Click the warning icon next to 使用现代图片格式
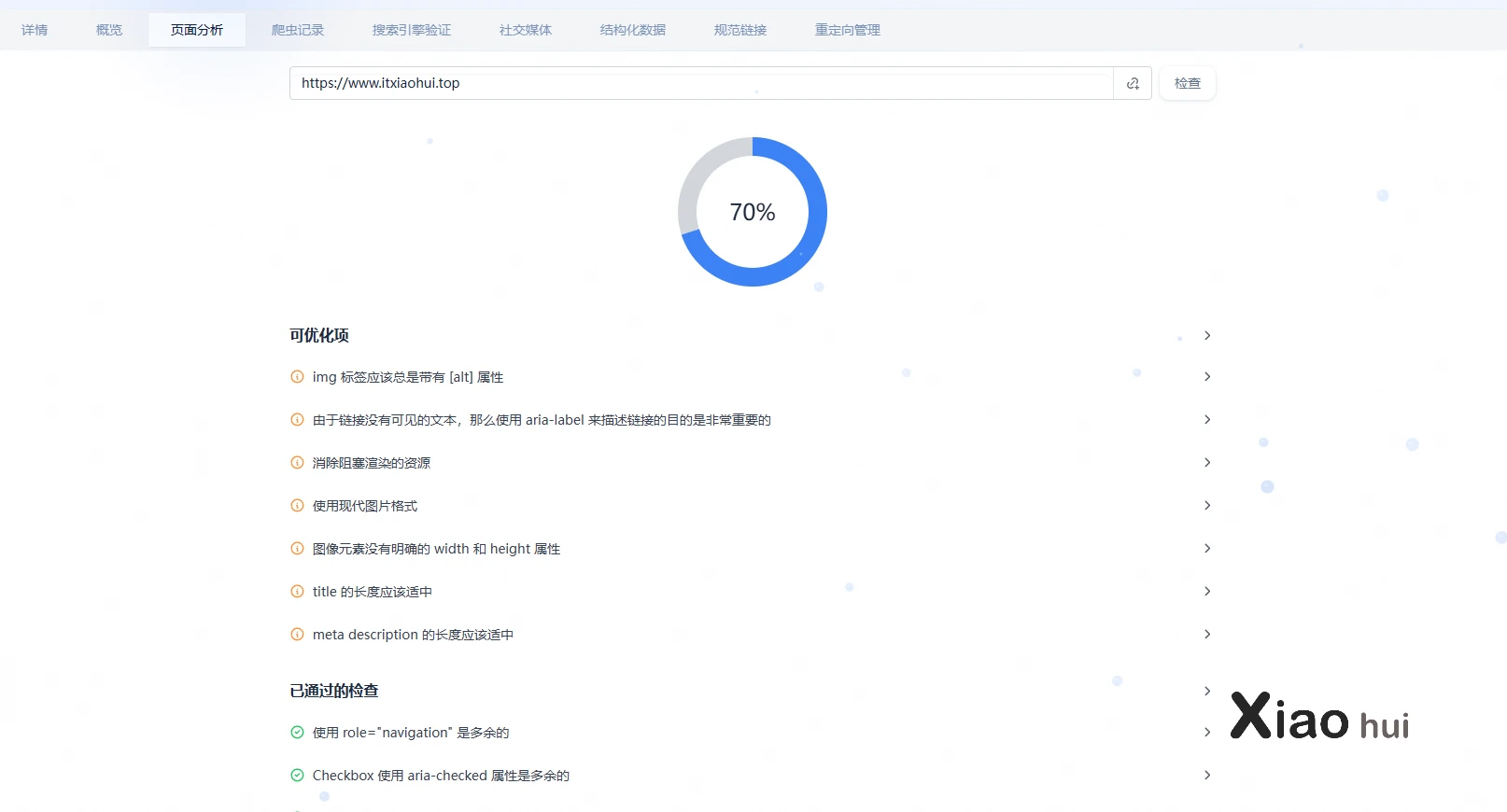This screenshot has width=1507, height=812. tap(297, 506)
